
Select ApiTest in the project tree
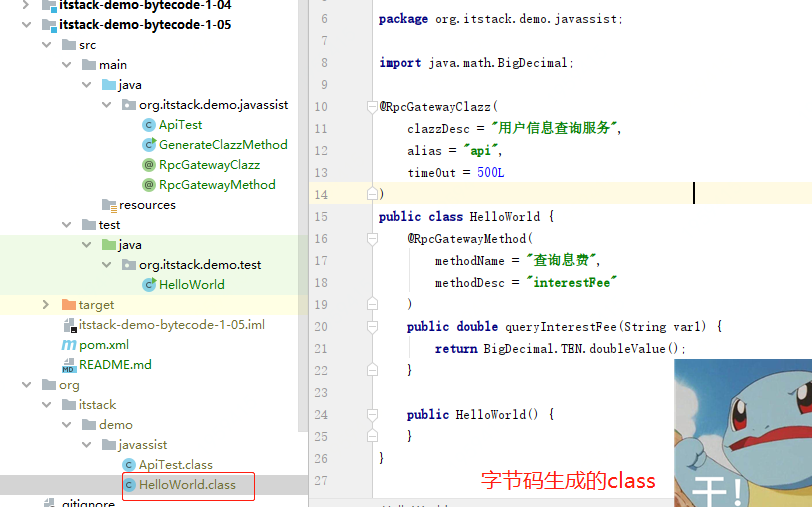click(180, 125)
